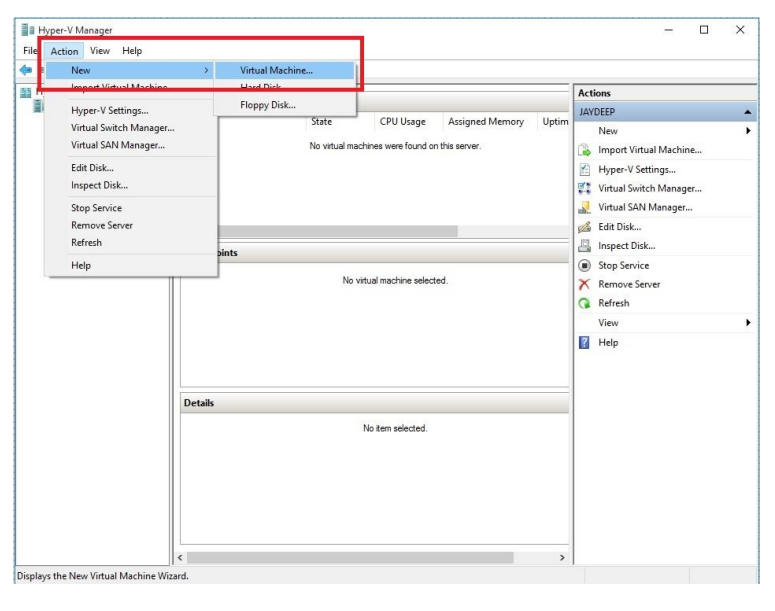Click the blue Help question mark icon
The image size is (775, 611).
(584, 343)
